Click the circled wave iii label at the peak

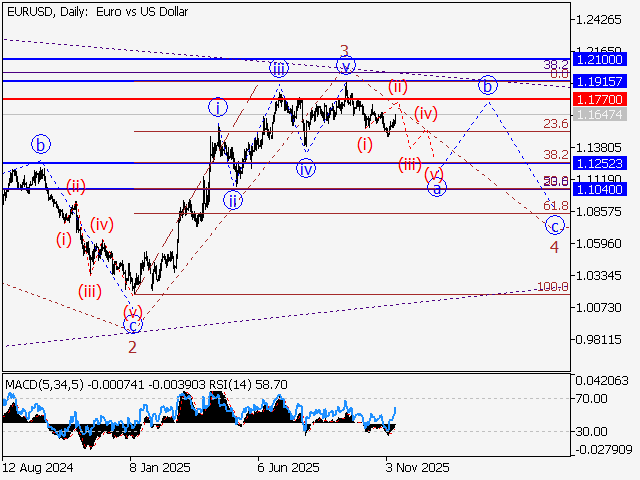[279, 68]
